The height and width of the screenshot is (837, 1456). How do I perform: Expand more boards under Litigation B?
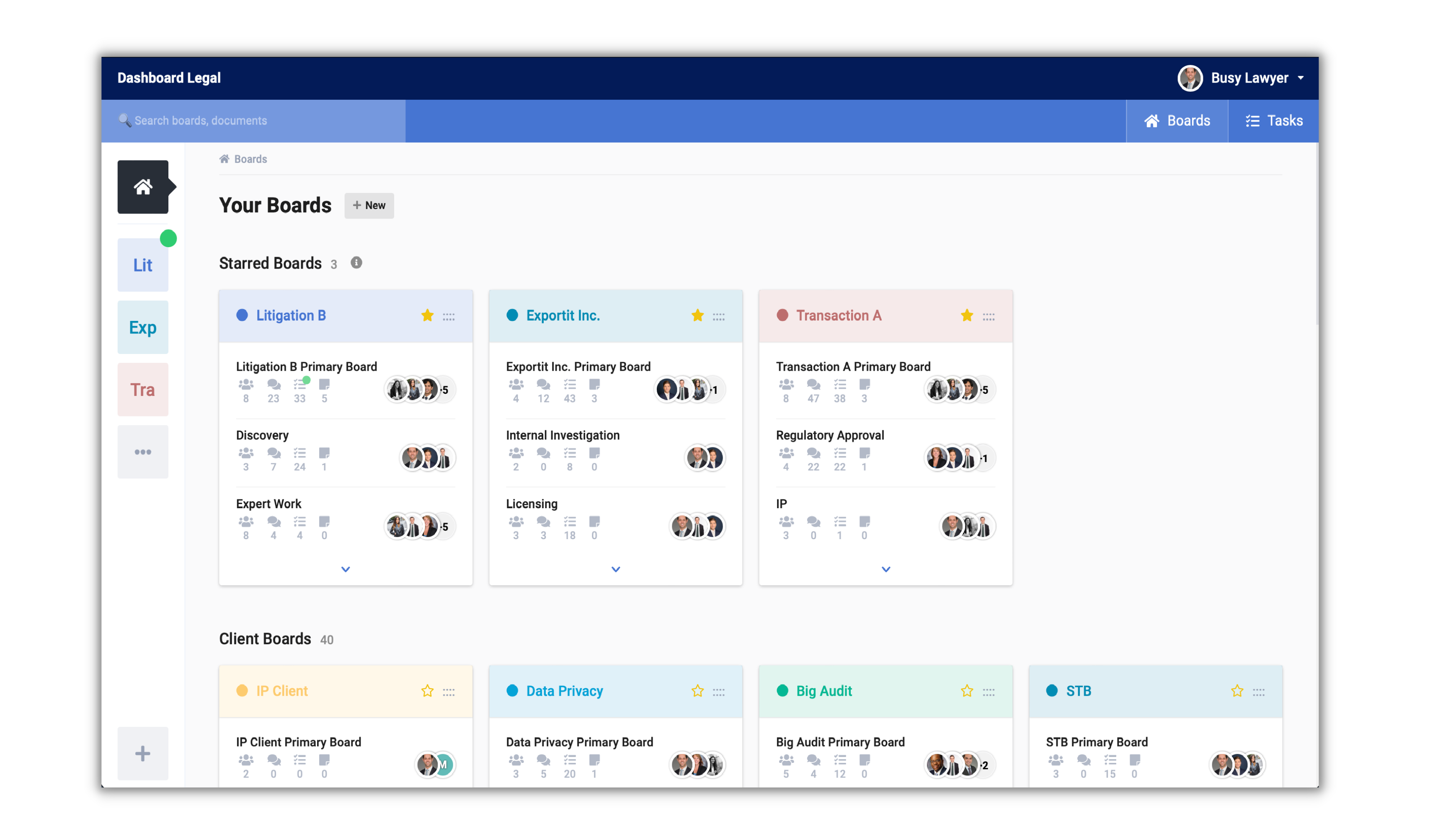coord(346,569)
